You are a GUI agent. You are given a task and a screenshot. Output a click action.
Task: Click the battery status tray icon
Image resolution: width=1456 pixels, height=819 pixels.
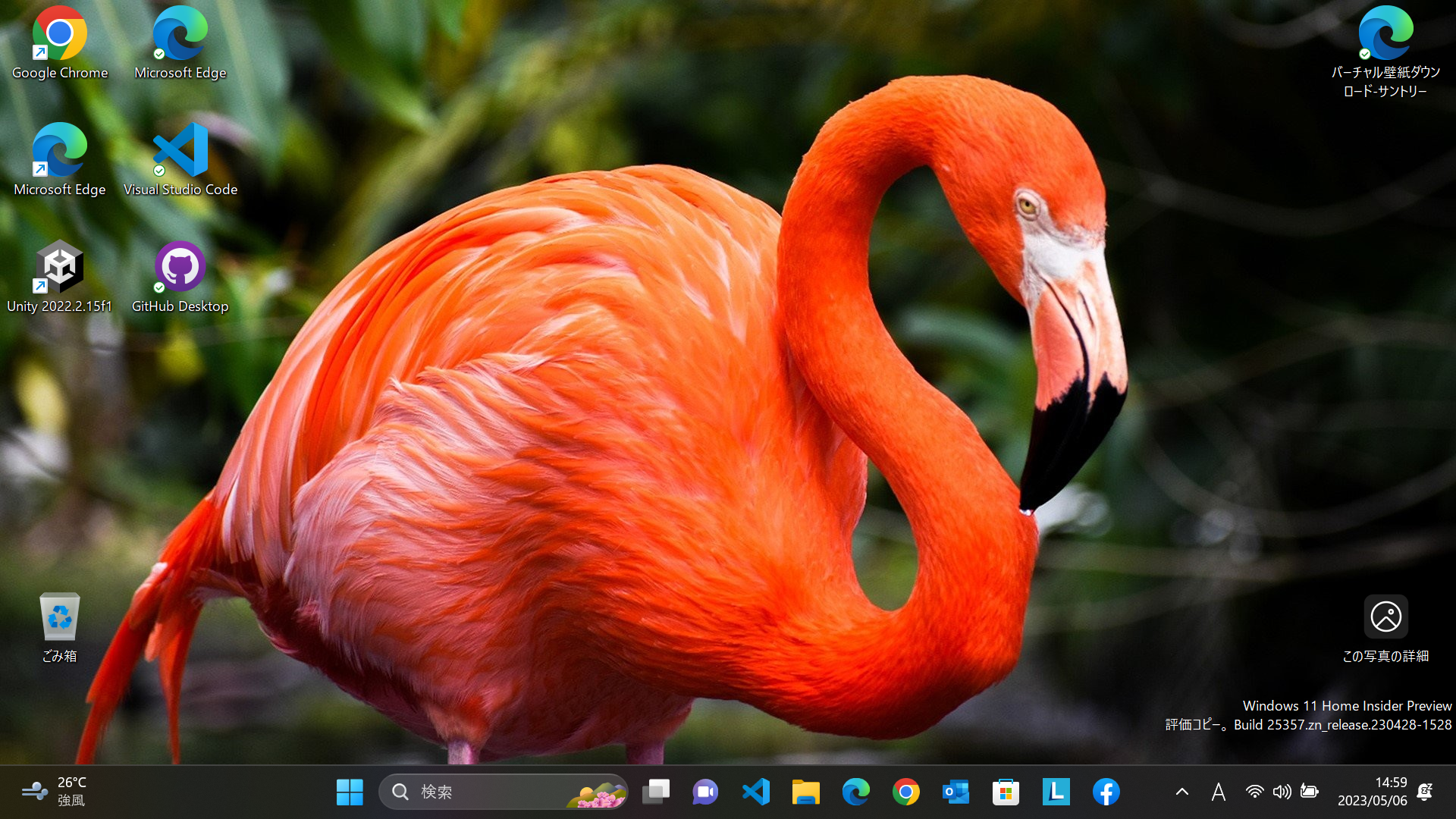click(x=1310, y=792)
